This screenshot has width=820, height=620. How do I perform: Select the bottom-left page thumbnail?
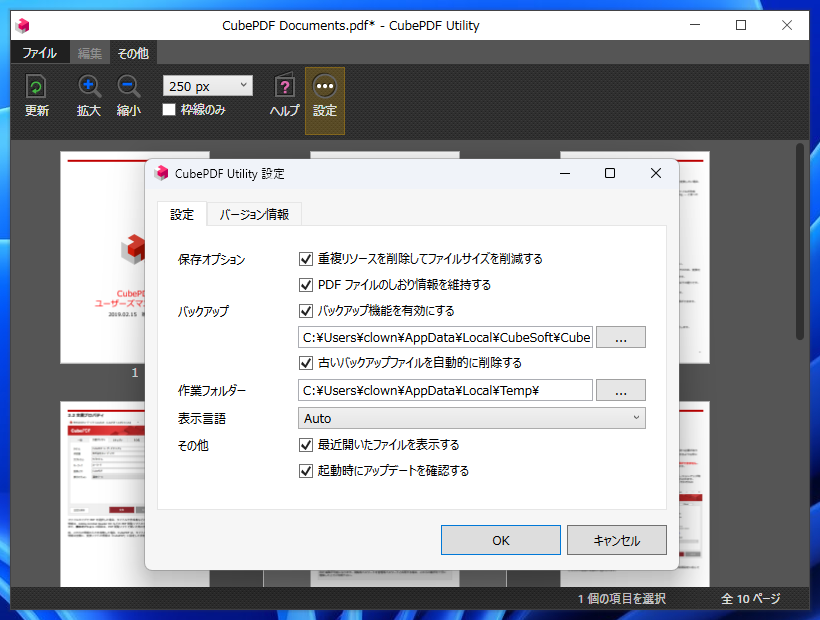tap(102, 494)
